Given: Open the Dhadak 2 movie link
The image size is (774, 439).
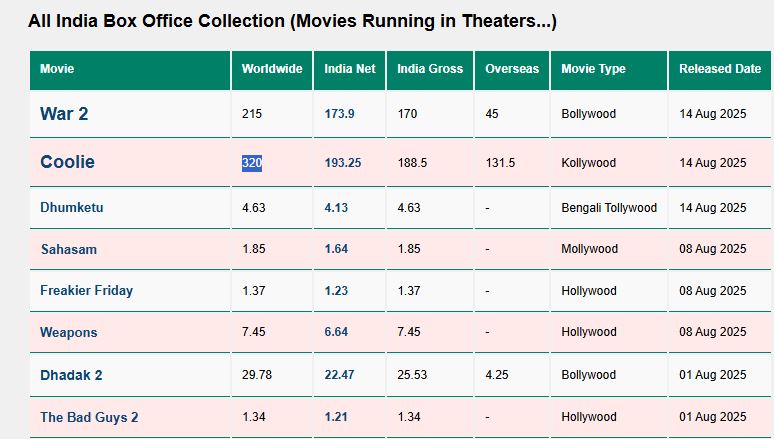Looking at the screenshot, I should coord(71,375).
